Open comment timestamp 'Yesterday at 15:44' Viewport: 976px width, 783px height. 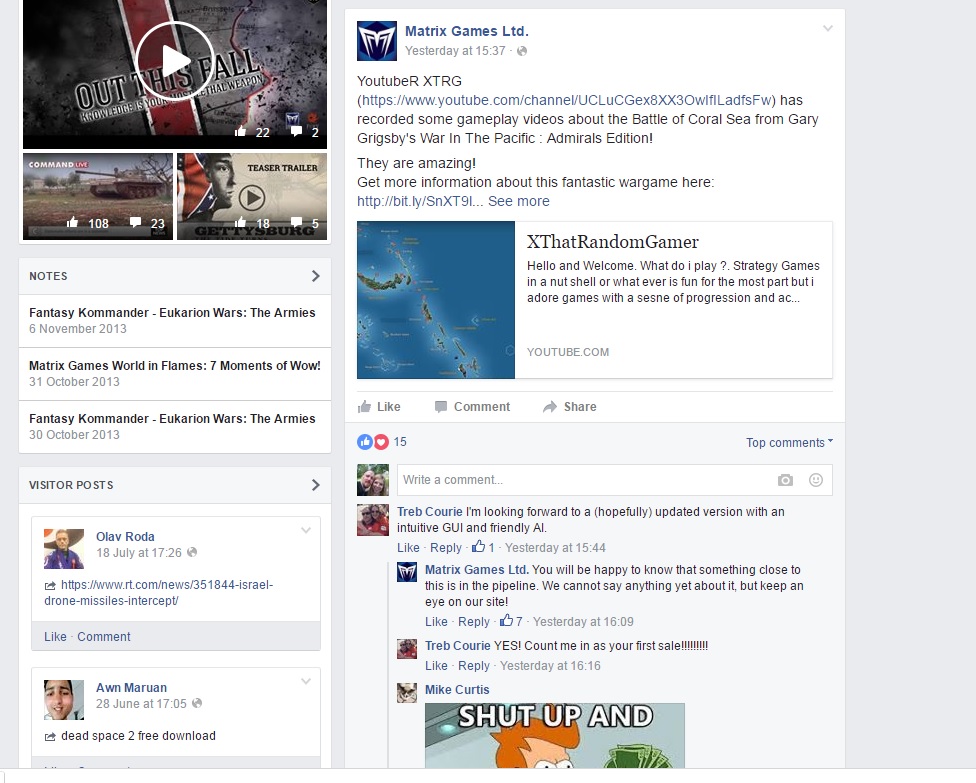coord(555,548)
